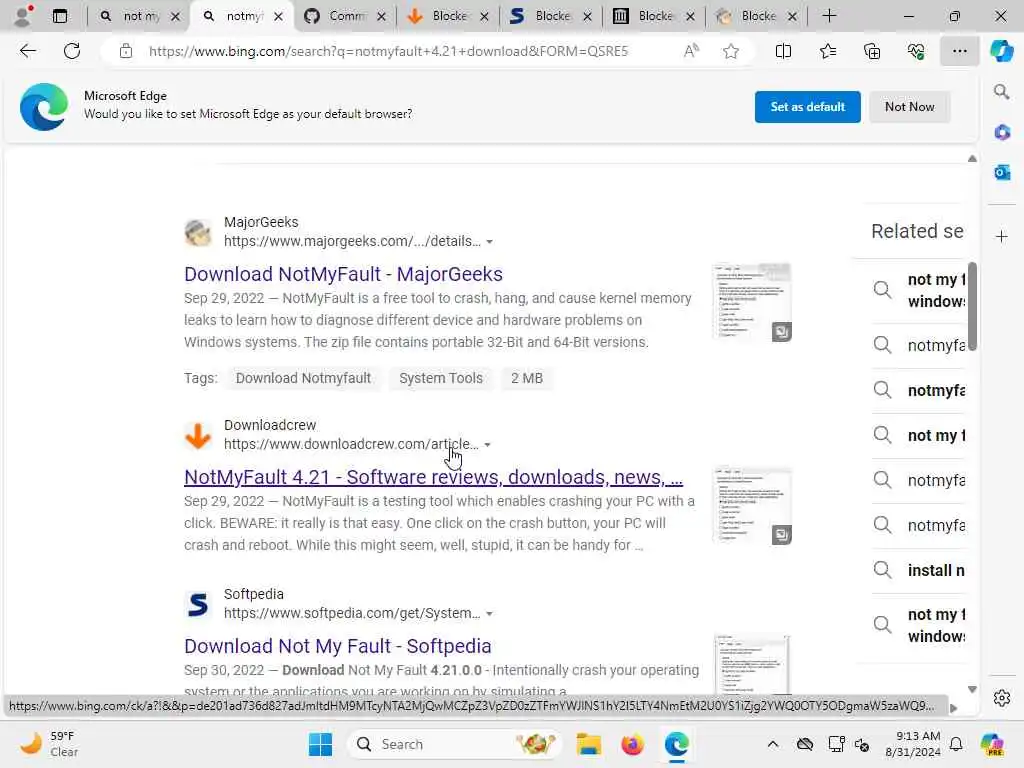The width and height of the screenshot is (1024, 768).
Task: Open the Microsoft 365 sidebar icon
Action: coord(1002,133)
